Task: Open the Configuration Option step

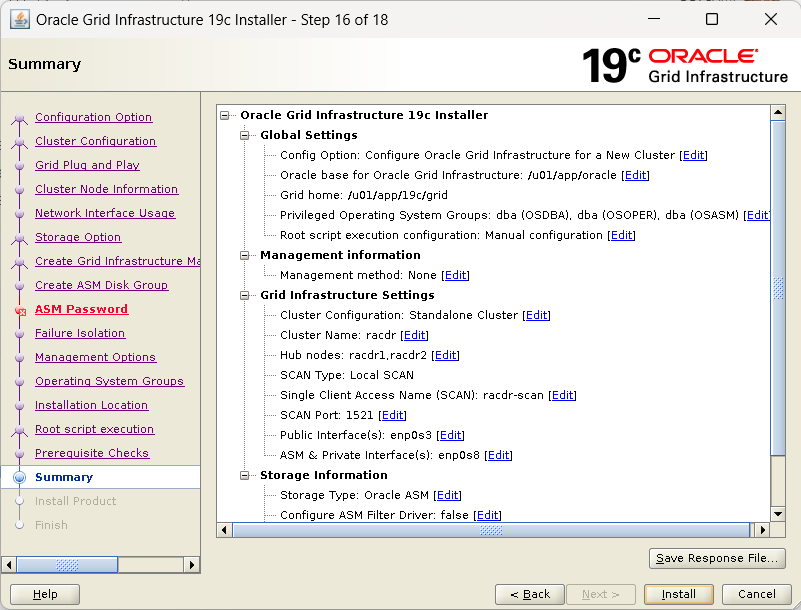Action: coord(93,117)
